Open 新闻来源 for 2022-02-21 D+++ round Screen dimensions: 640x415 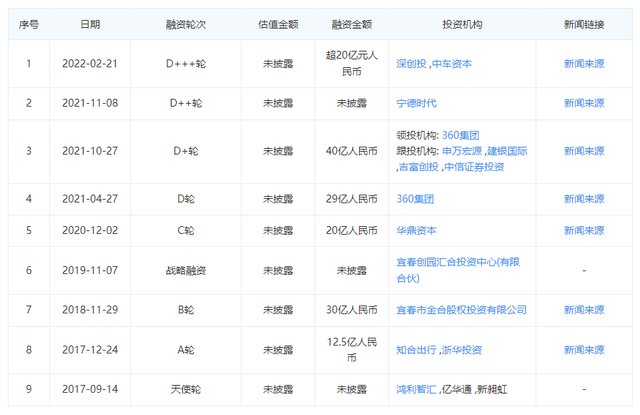point(584,63)
